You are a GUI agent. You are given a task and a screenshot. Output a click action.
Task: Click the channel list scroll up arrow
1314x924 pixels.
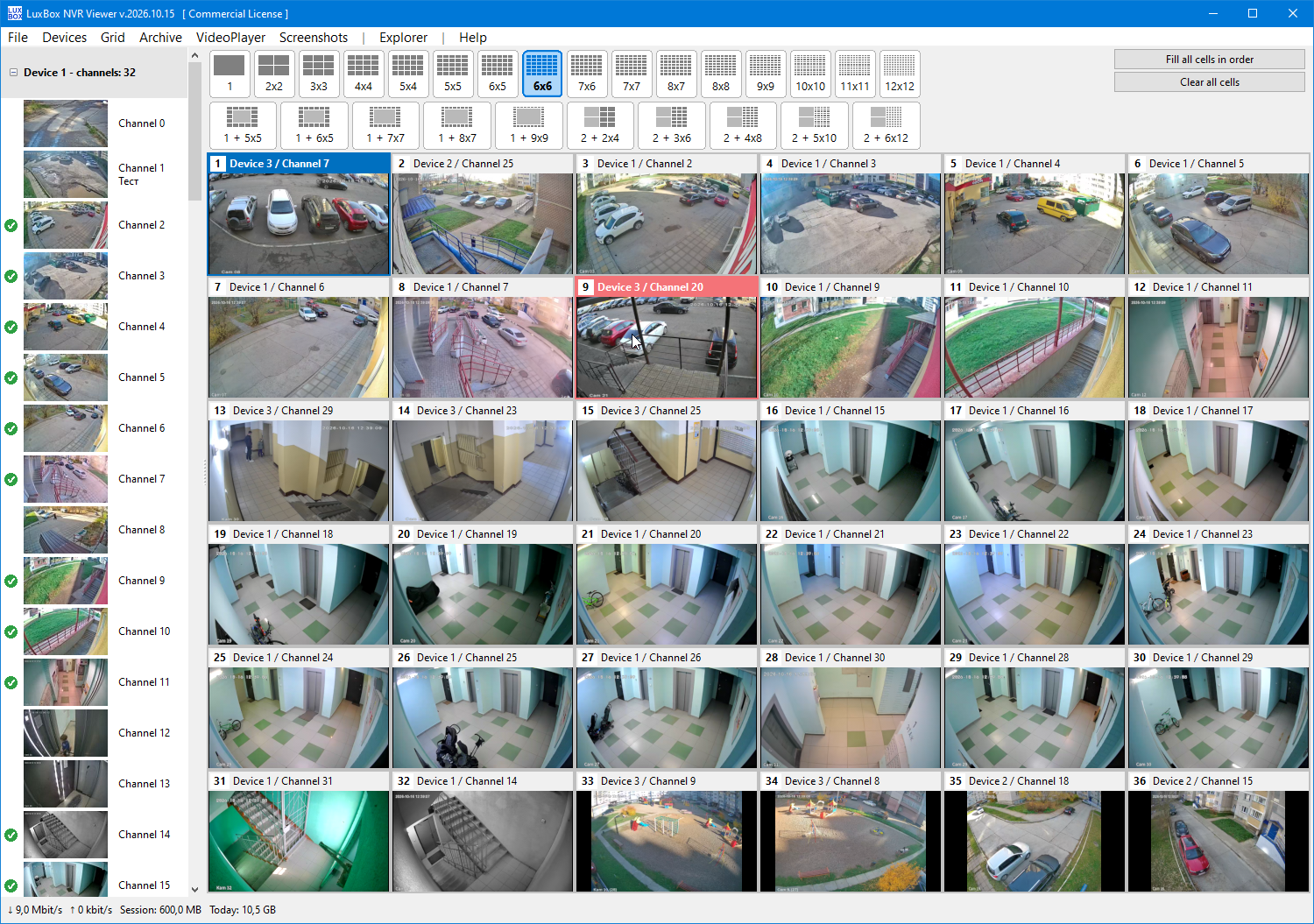pyautogui.click(x=194, y=56)
